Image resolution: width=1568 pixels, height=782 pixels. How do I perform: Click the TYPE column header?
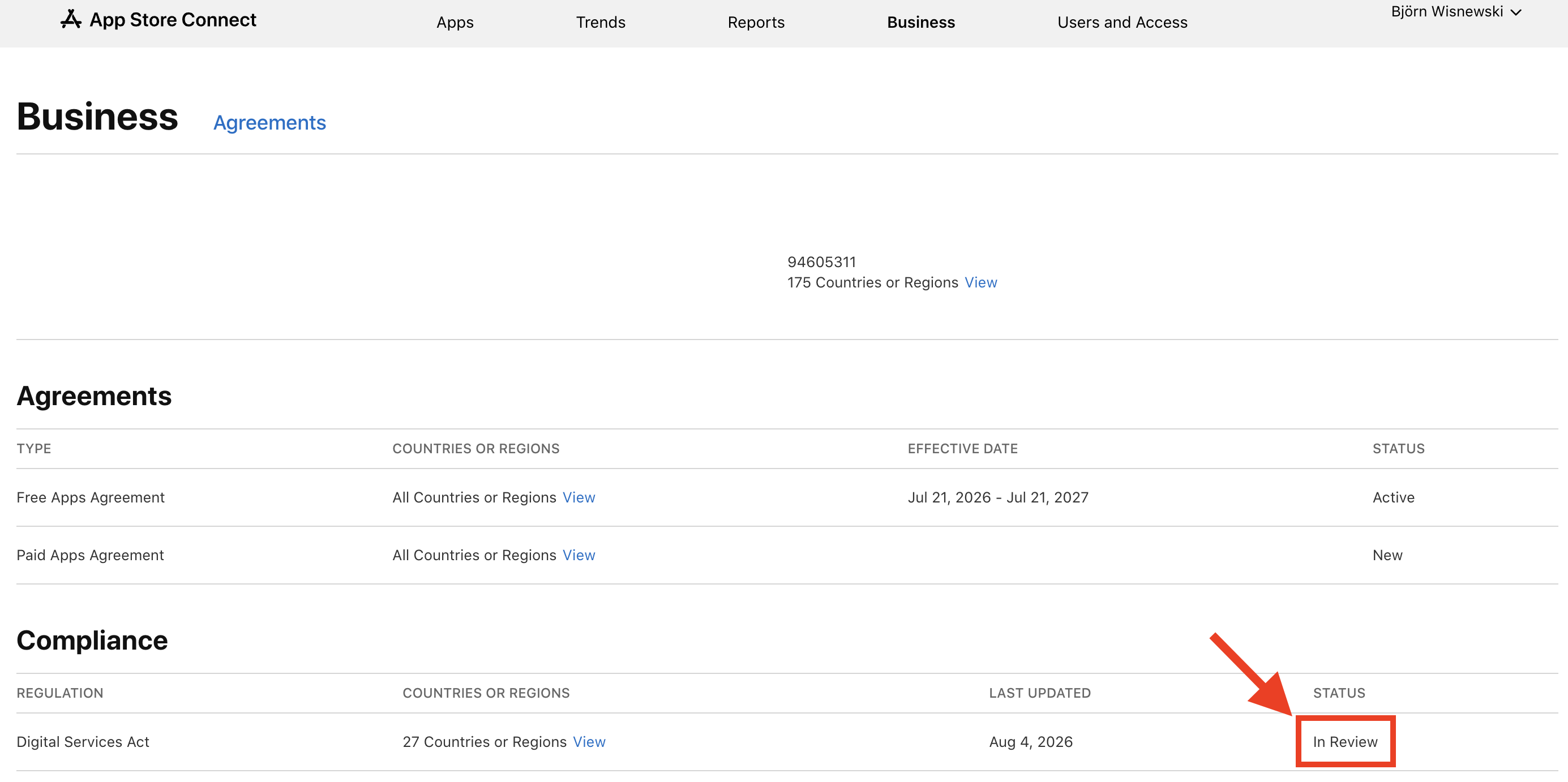(33, 449)
